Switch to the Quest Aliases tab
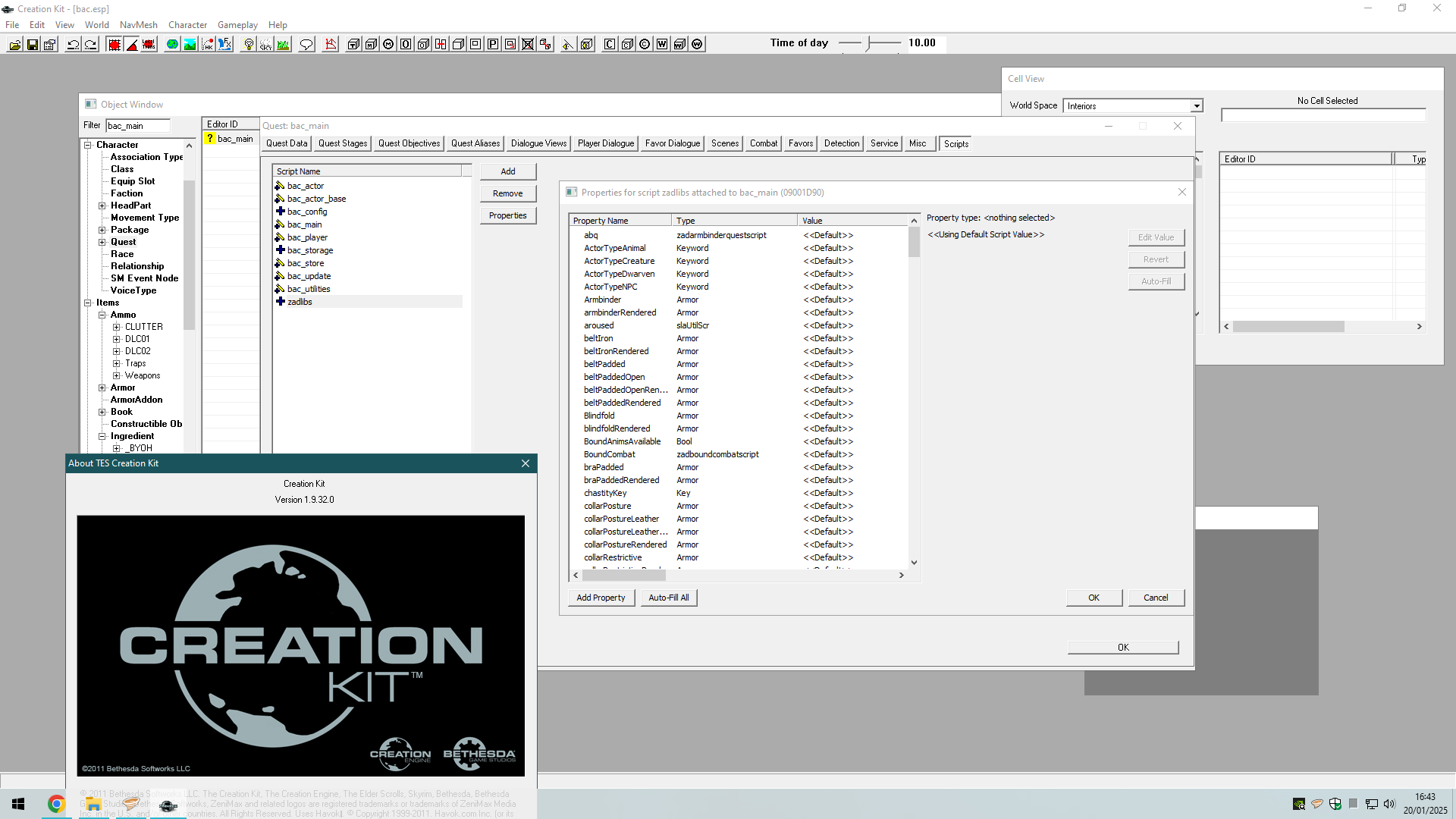The image size is (1456, 819). tap(475, 143)
